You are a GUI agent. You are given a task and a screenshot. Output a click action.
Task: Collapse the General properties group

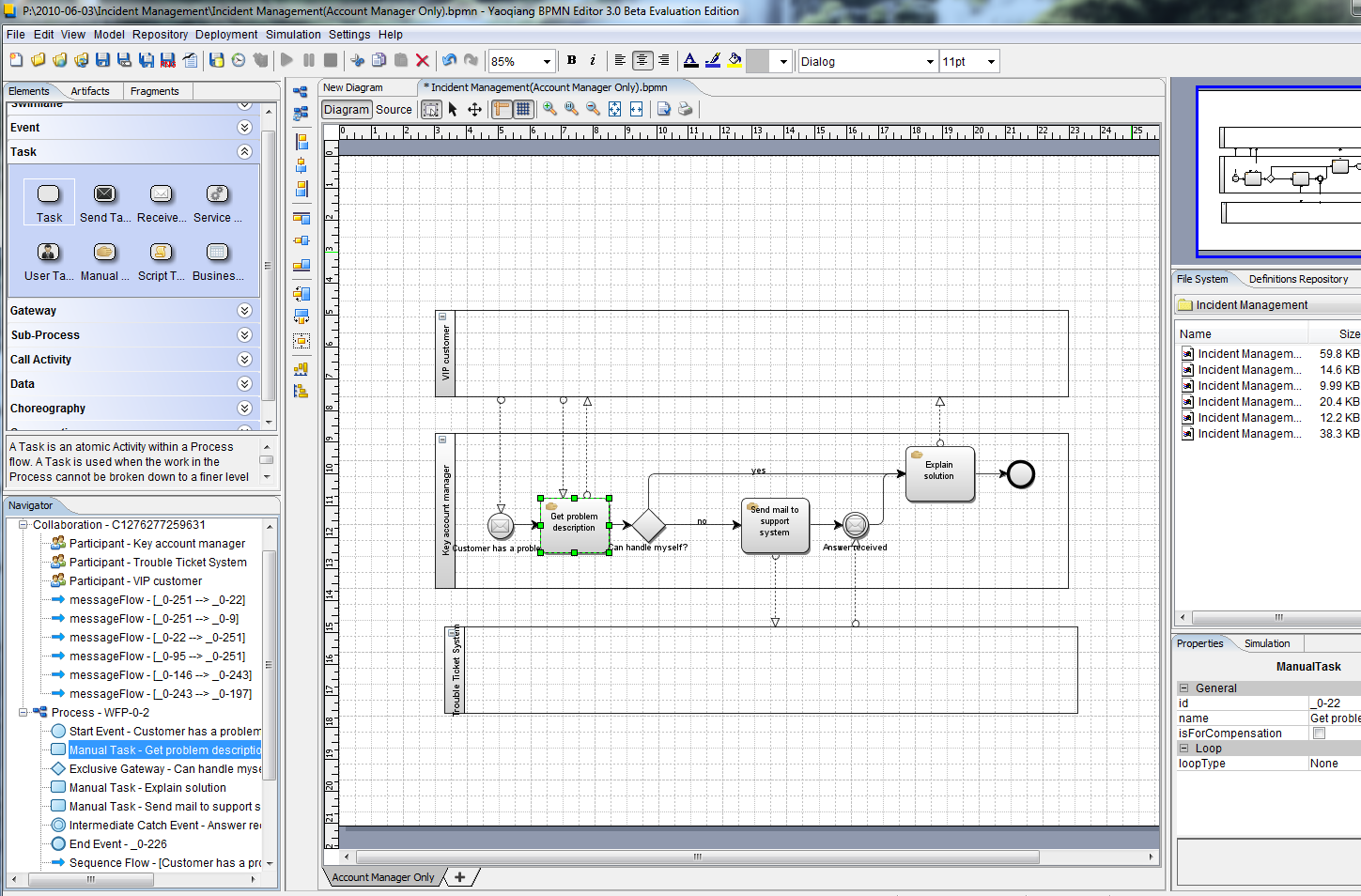coord(1184,688)
